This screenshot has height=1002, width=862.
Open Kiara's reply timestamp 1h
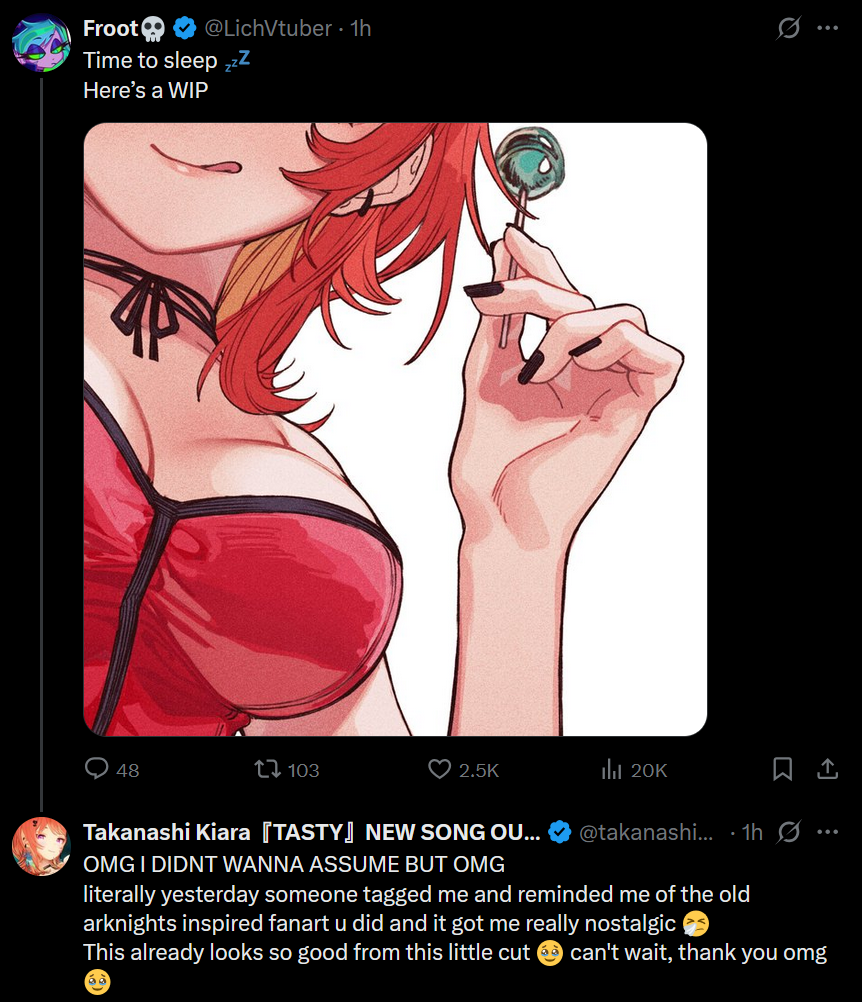(x=752, y=832)
